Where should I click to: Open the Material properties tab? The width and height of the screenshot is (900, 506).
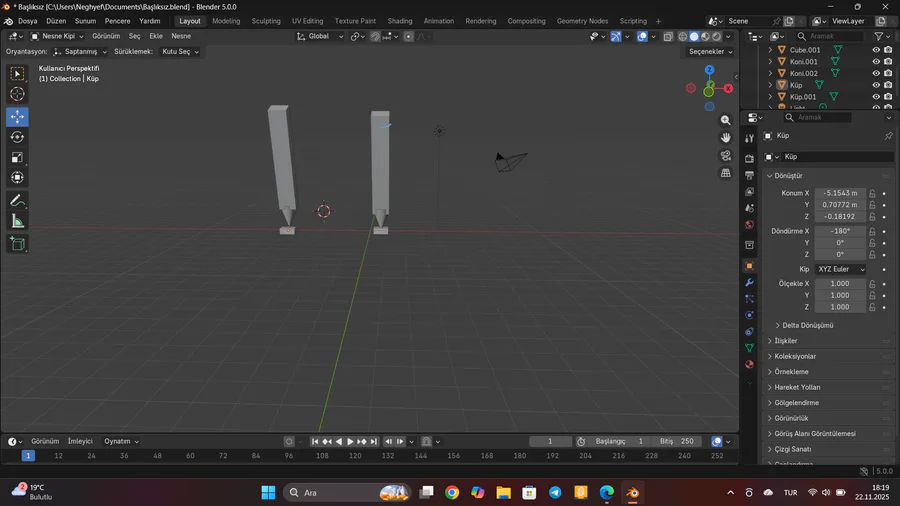749,364
